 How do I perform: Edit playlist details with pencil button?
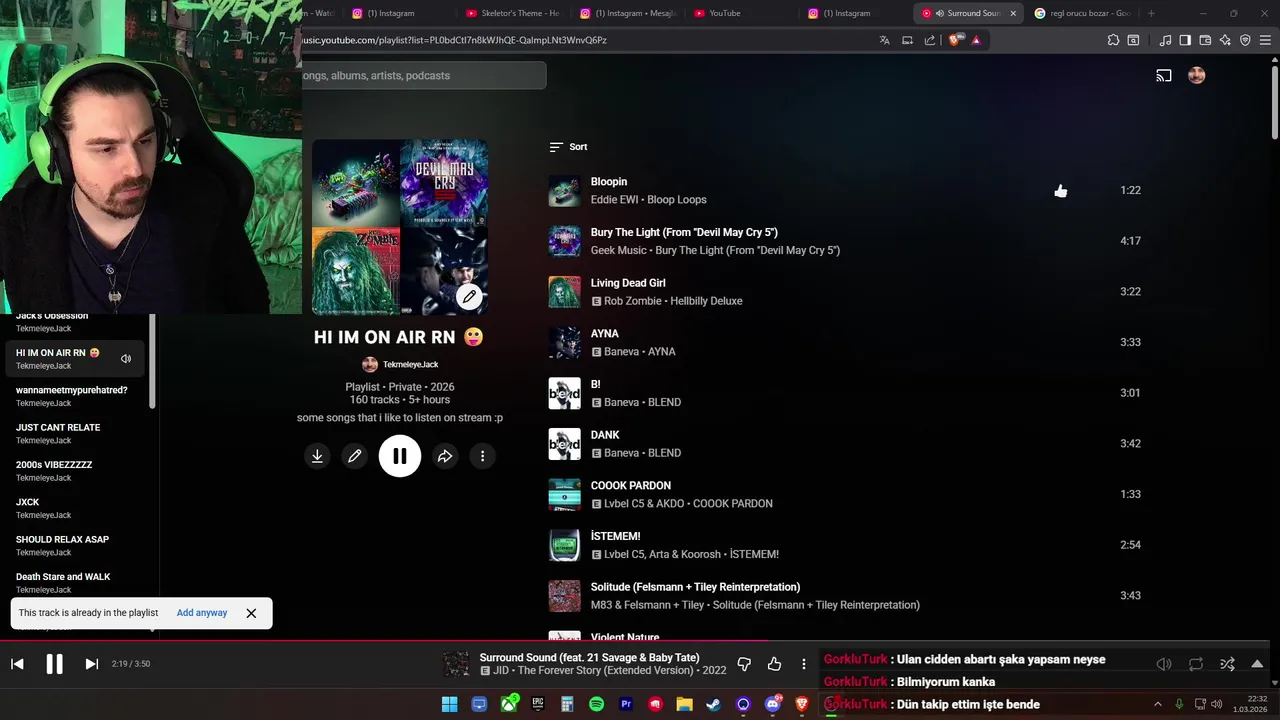pyautogui.click(x=354, y=456)
